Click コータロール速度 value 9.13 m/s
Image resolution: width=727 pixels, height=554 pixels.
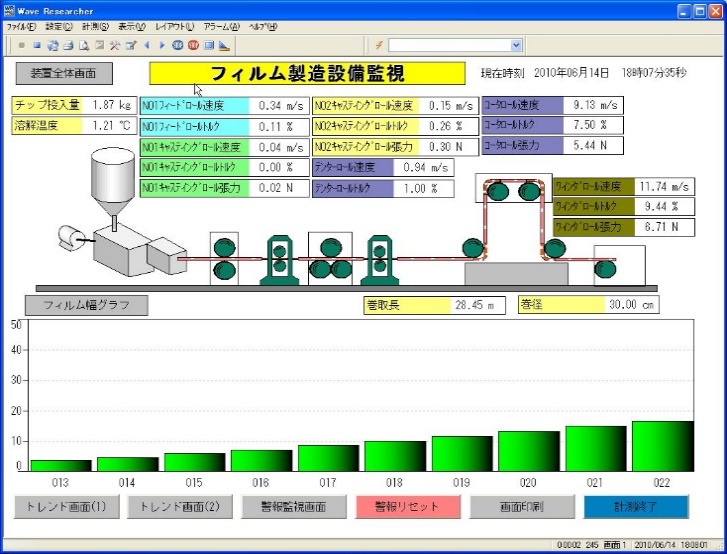click(x=595, y=105)
